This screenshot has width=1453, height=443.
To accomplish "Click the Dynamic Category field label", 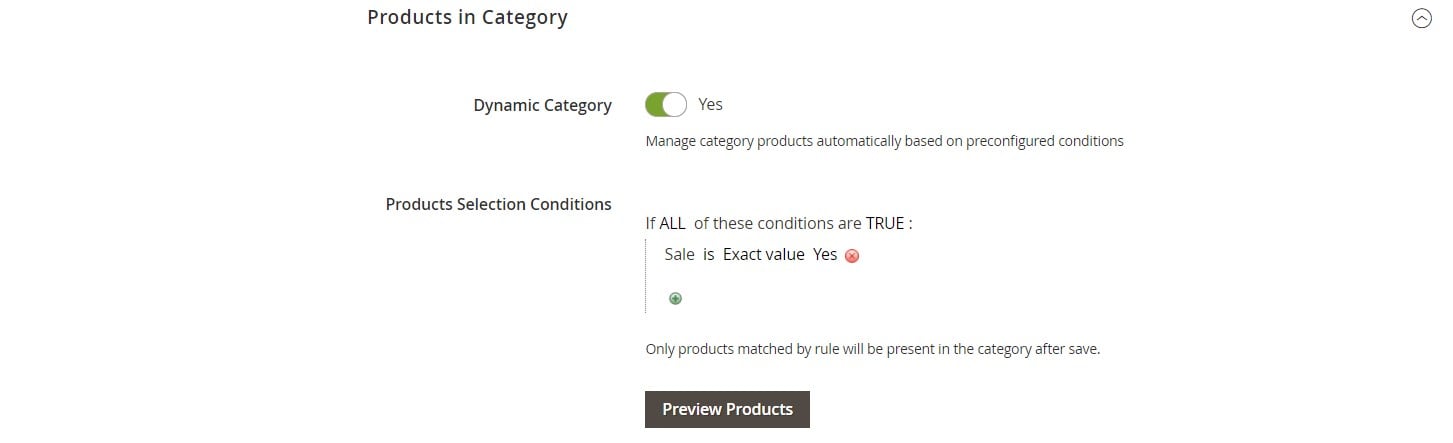I will click(542, 105).
